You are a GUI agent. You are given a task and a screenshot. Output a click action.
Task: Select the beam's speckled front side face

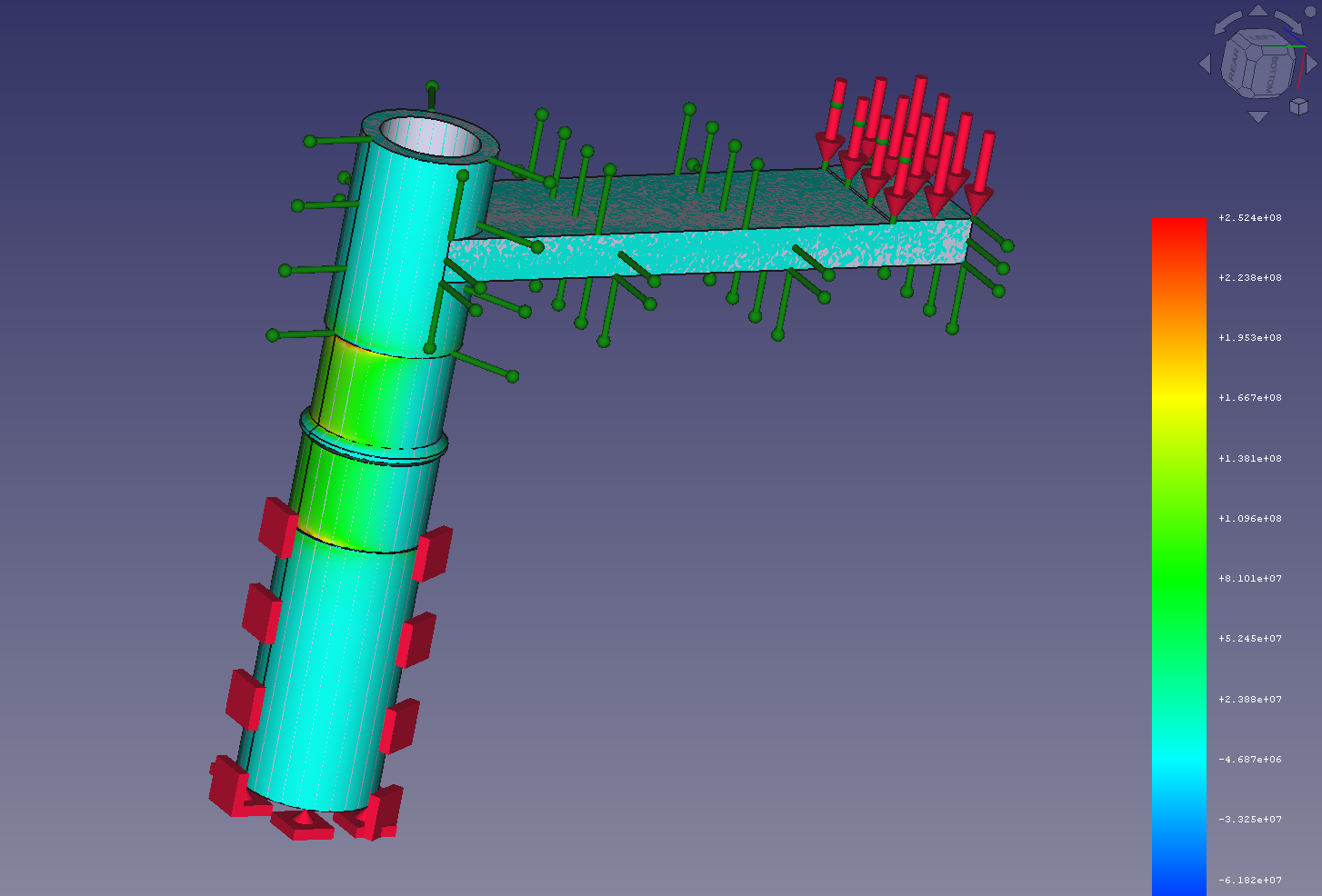[709, 254]
